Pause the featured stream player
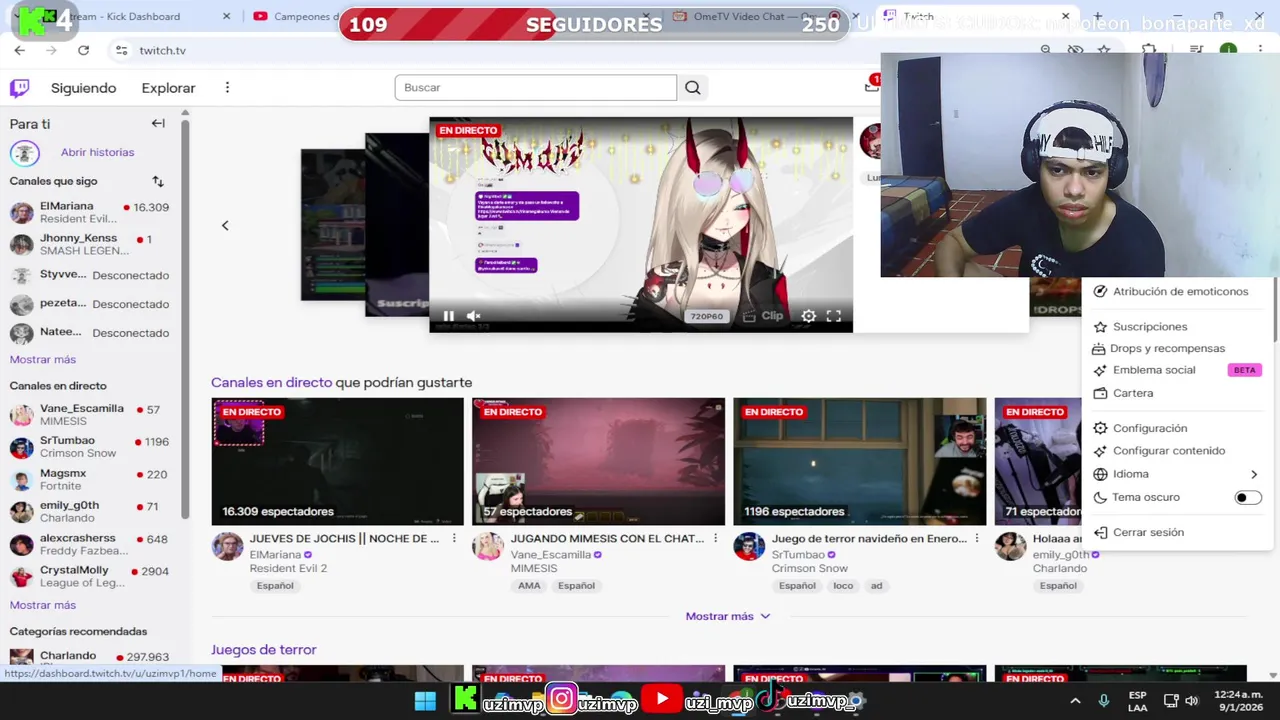The height and width of the screenshot is (720, 1280). (449, 316)
